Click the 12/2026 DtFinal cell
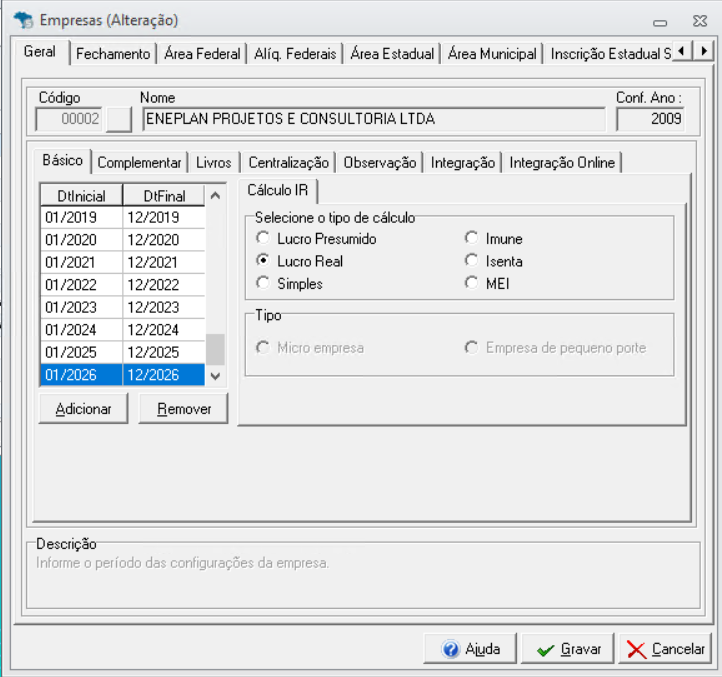 pos(164,375)
